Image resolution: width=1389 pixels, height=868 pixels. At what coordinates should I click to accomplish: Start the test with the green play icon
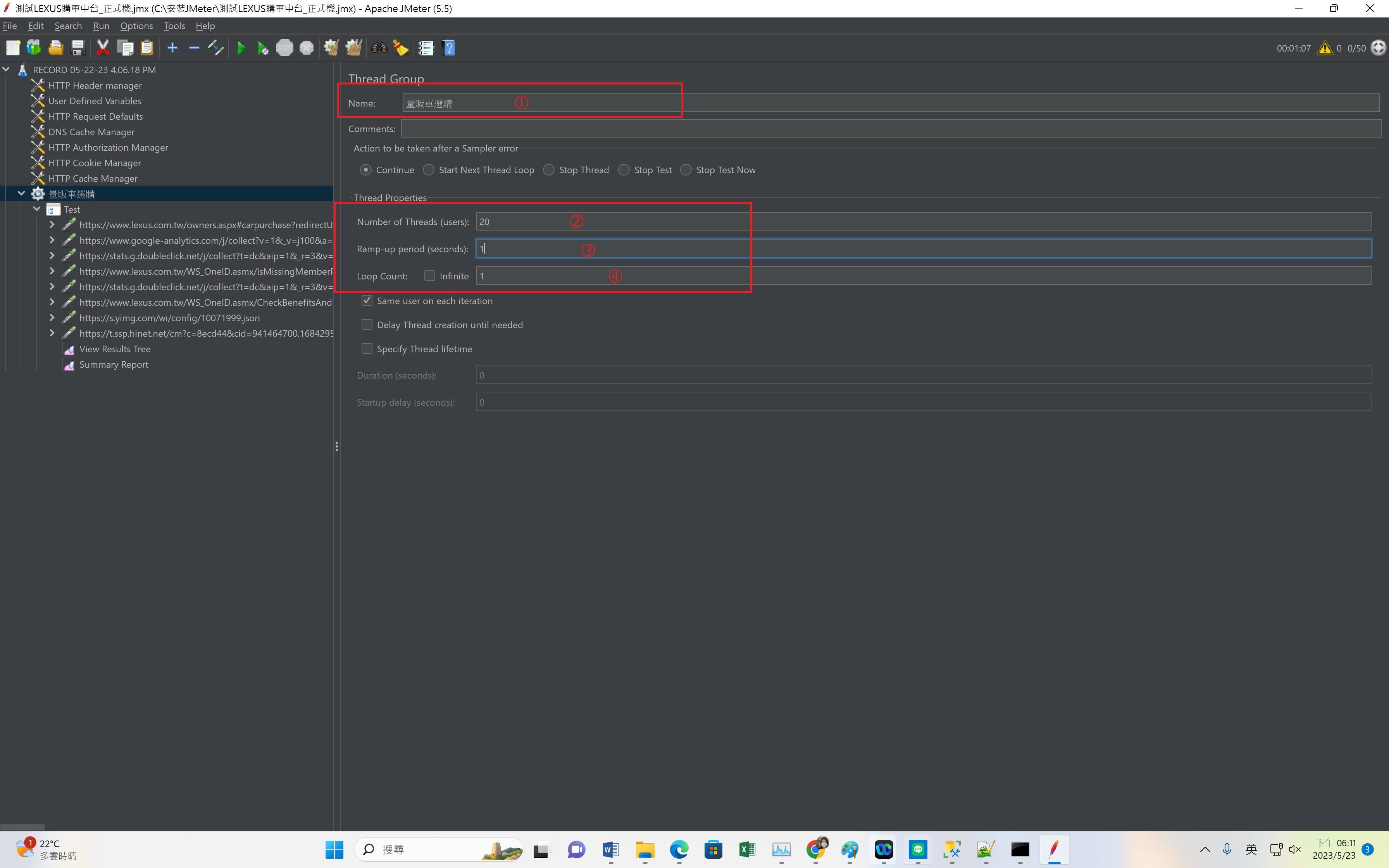coord(241,48)
